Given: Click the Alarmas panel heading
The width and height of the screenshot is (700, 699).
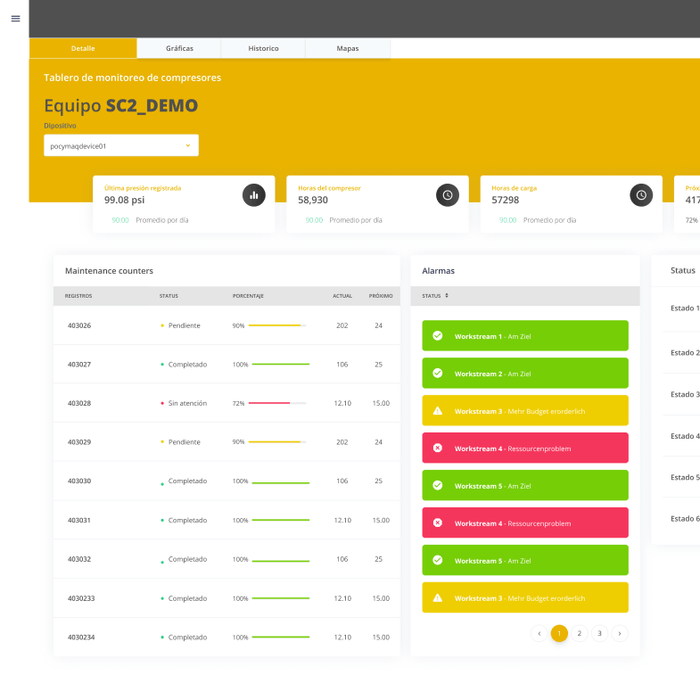Looking at the screenshot, I should click(438, 270).
